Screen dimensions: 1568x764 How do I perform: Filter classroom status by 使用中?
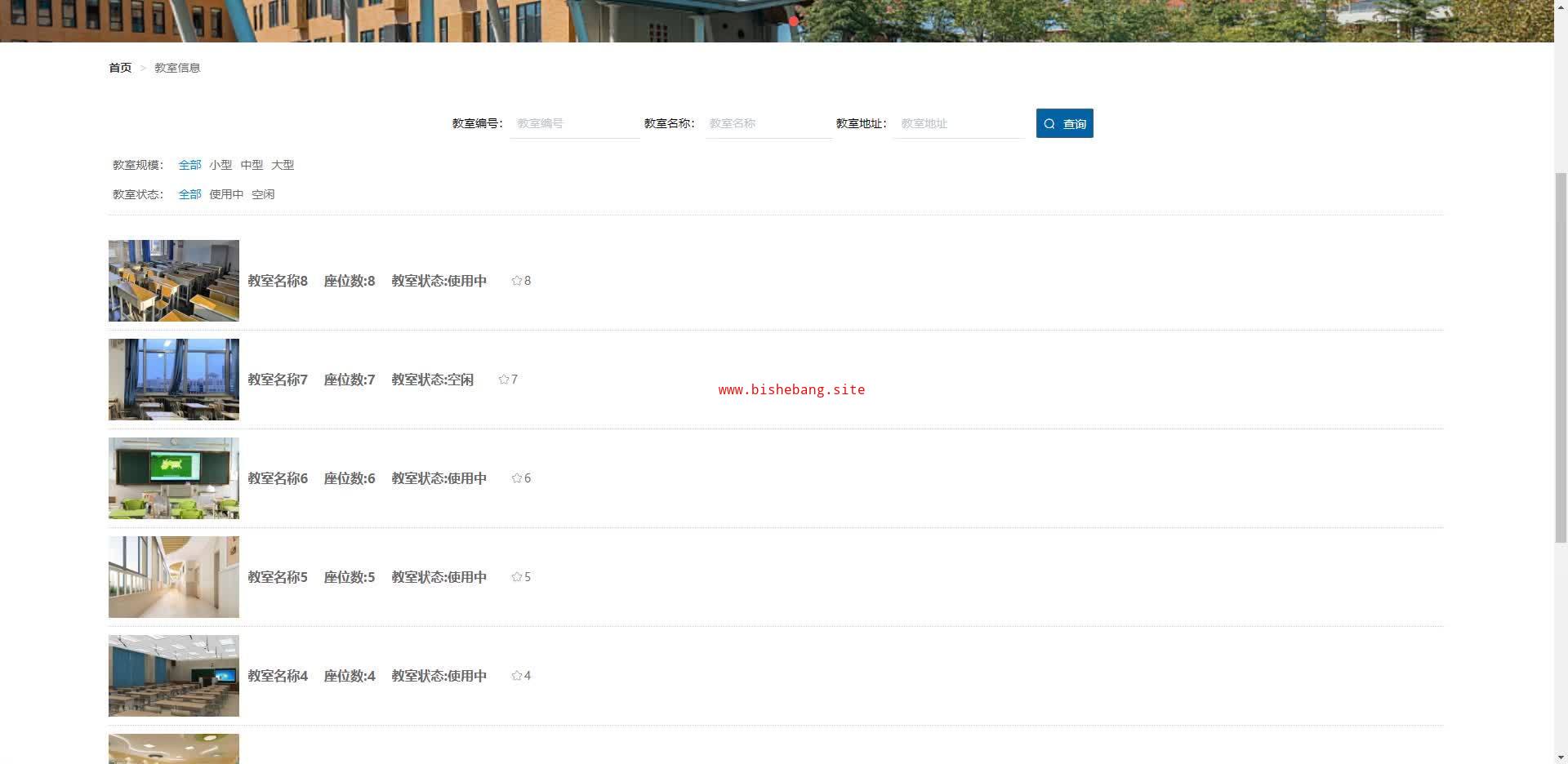[x=226, y=194]
